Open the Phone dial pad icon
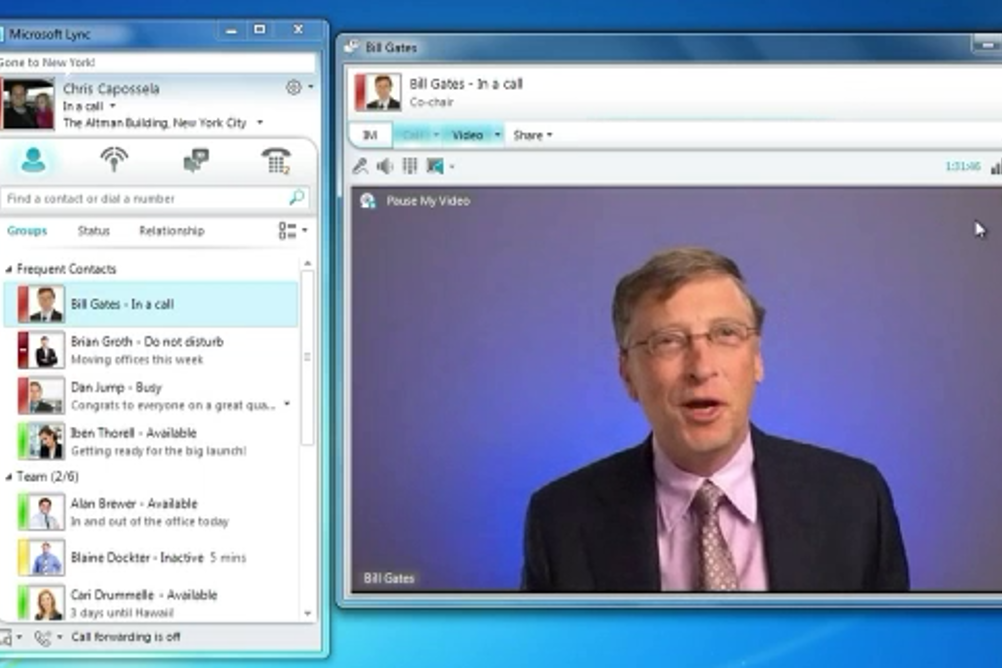 click(x=277, y=160)
